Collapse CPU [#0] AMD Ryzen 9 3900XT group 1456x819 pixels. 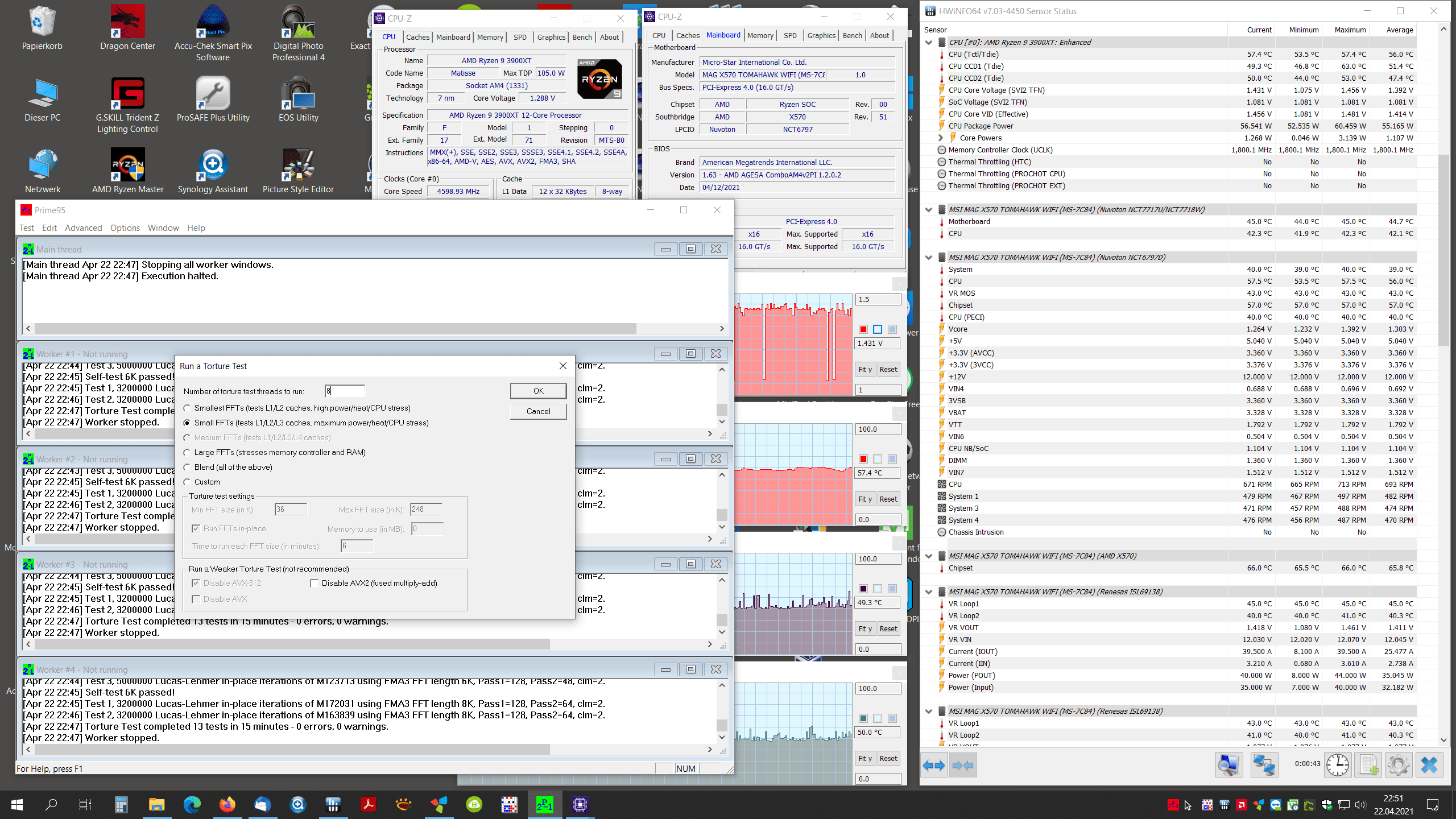929,42
